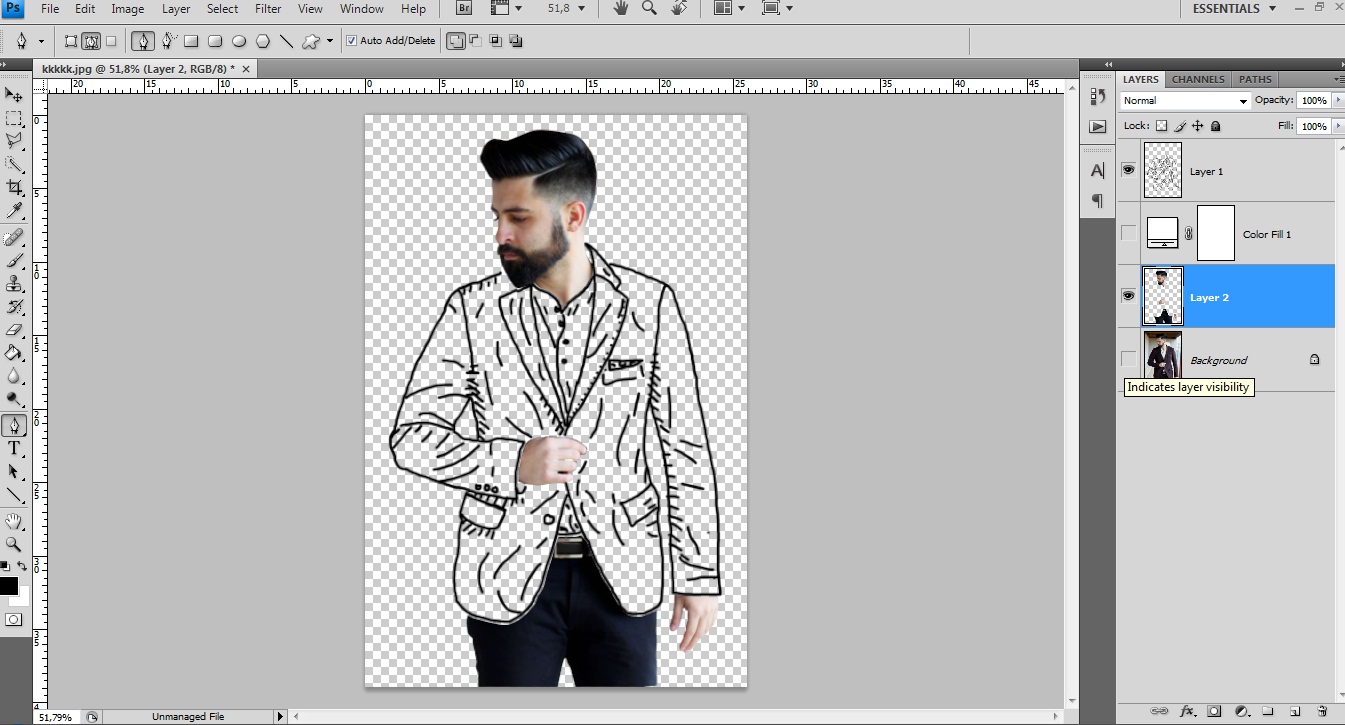Select the Pen tool in the toolbox
Image resolution: width=1345 pixels, height=725 pixels.
[x=14, y=426]
